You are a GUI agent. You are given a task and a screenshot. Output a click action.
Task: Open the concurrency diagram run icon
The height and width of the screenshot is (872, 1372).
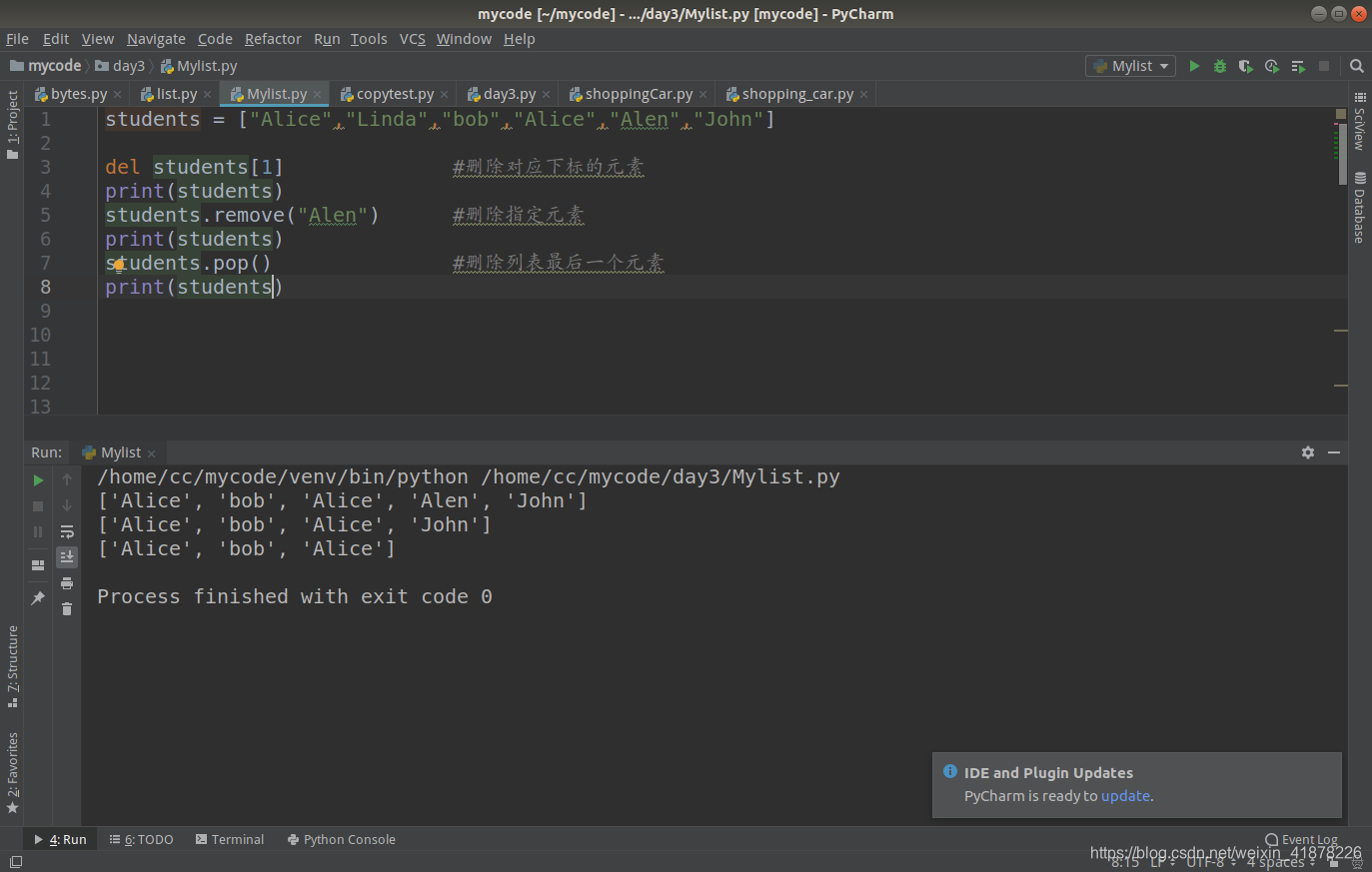pos(1298,66)
